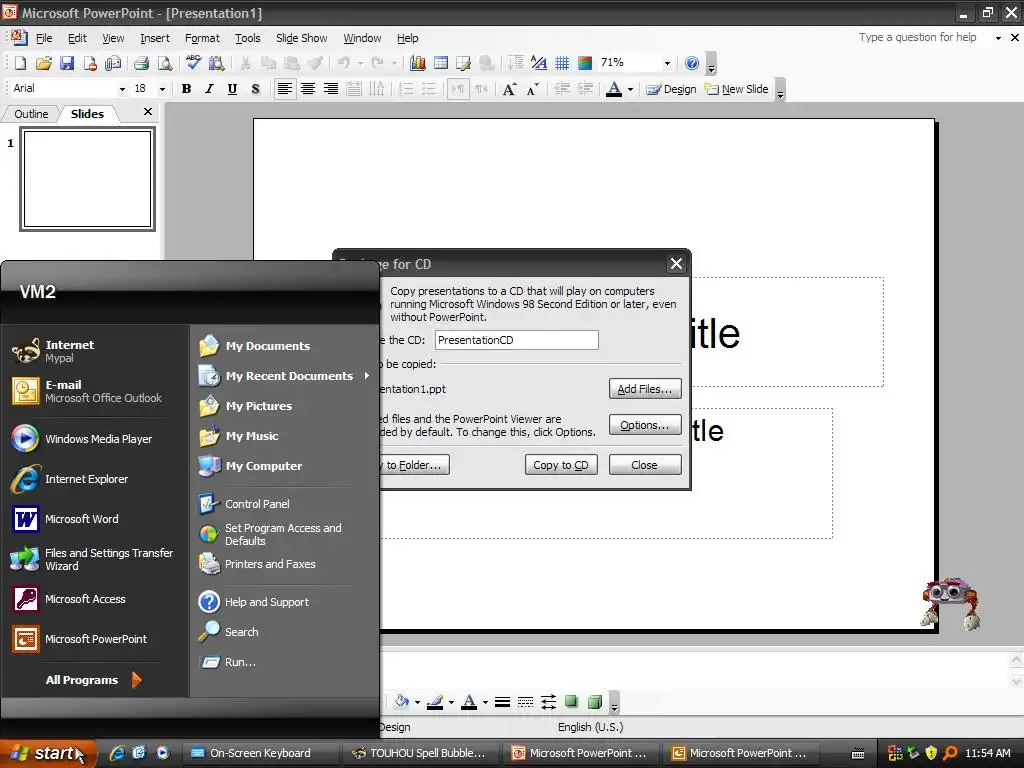The height and width of the screenshot is (768, 1024).
Task: Expand fill color arrow in drawing toolbar
Action: [x=417, y=703]
